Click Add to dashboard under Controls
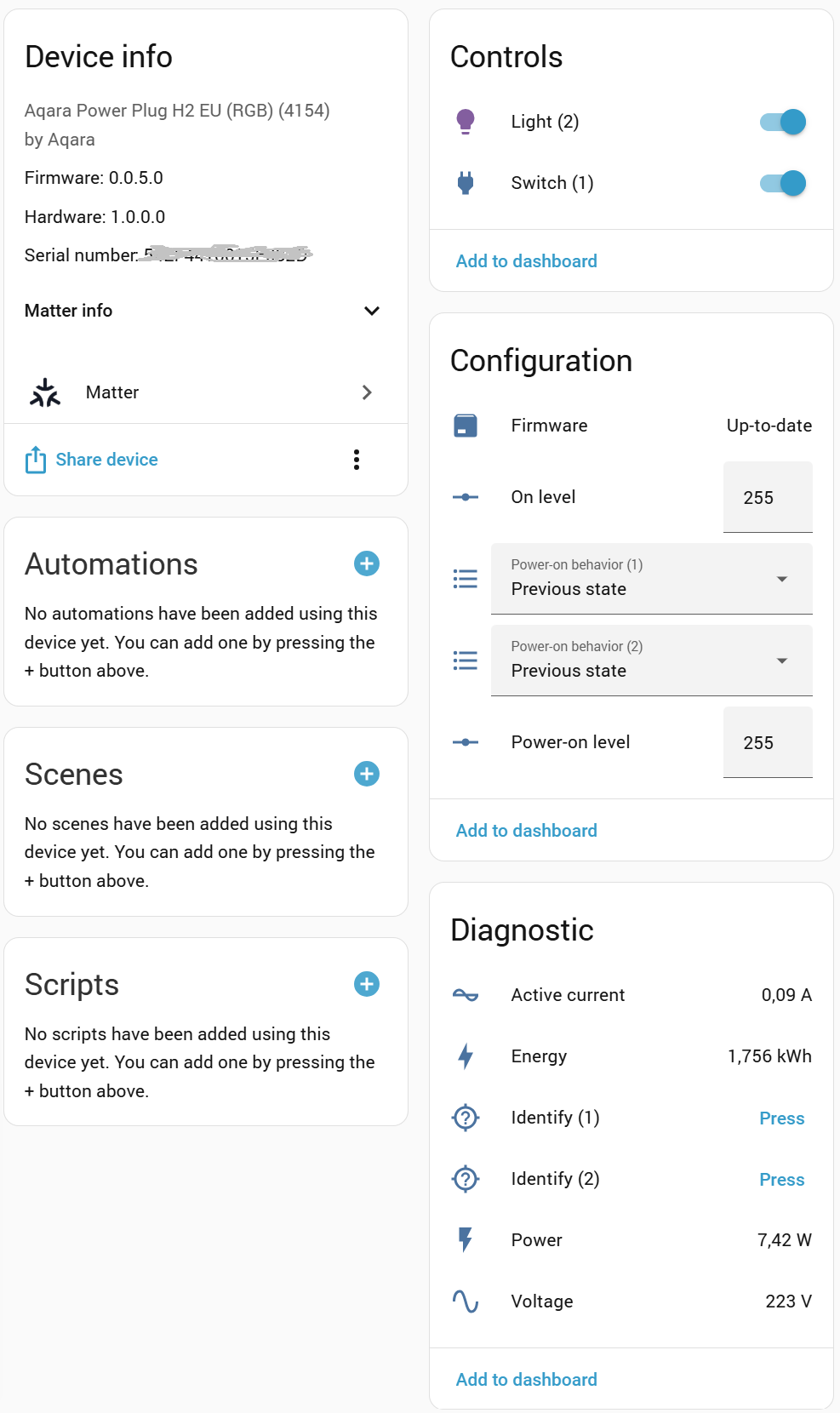Viewport: 840px width, 1413px height. click(x=527, y=261)
